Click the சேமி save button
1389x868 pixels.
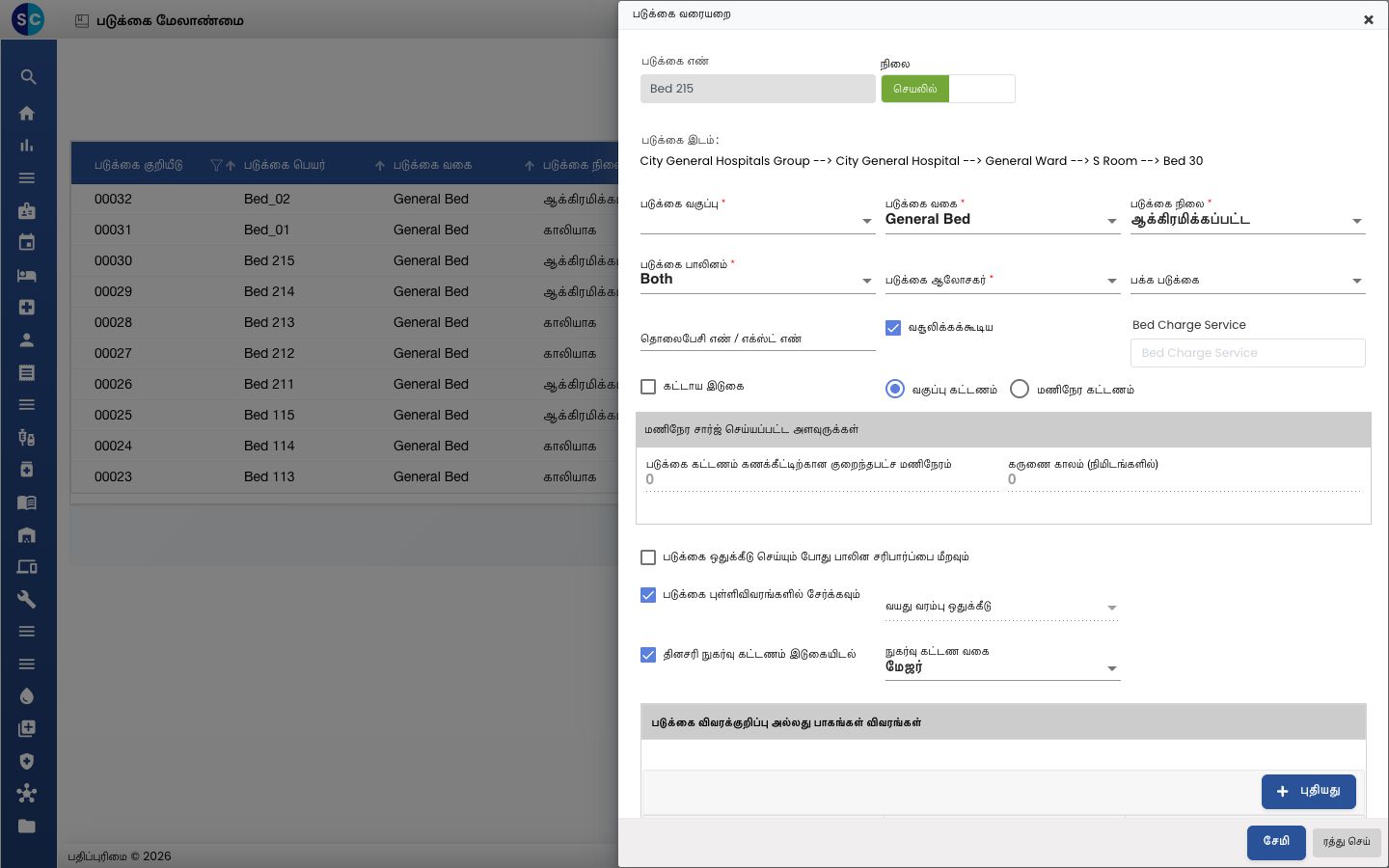coord(1276,842)
